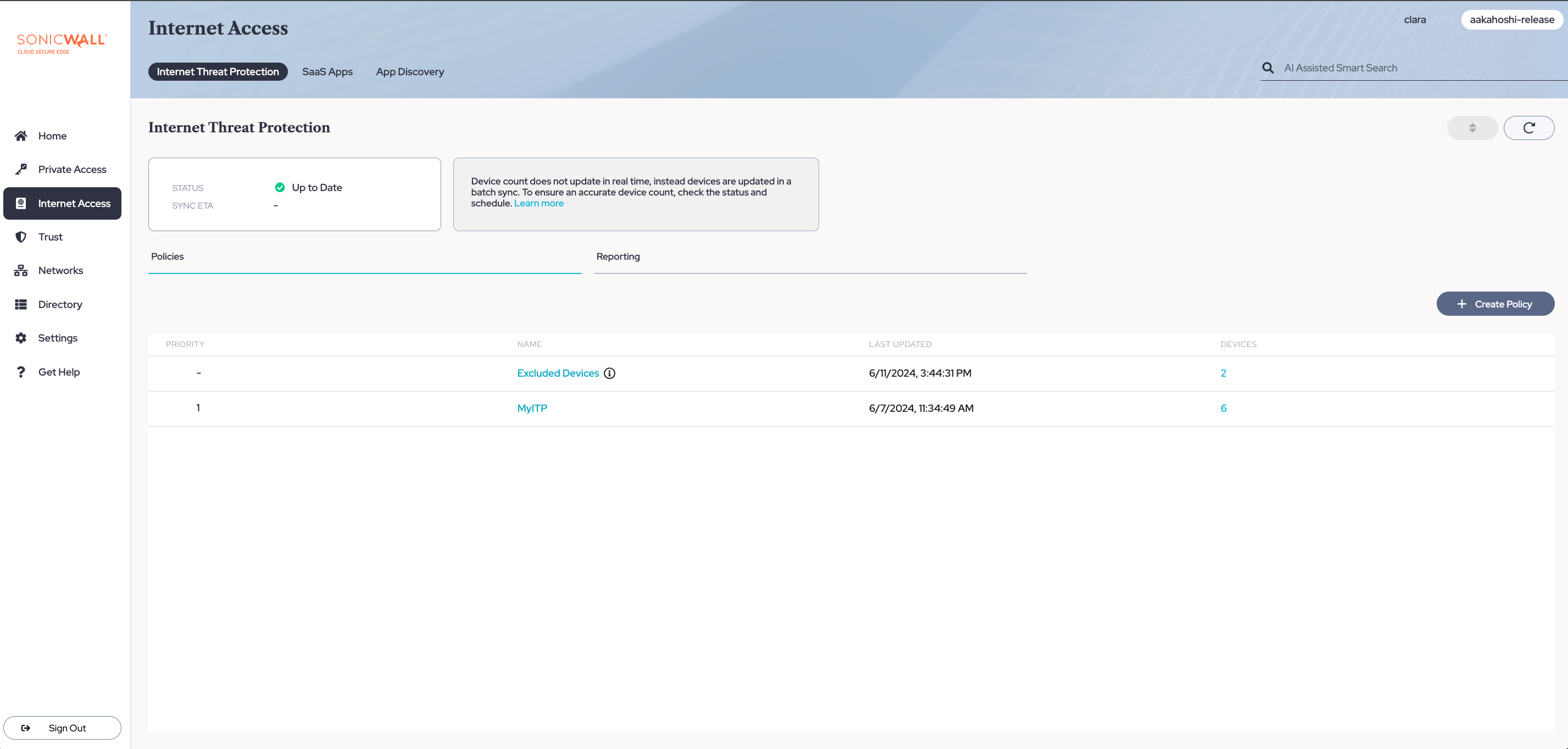Follow the Learn more link

539,203
